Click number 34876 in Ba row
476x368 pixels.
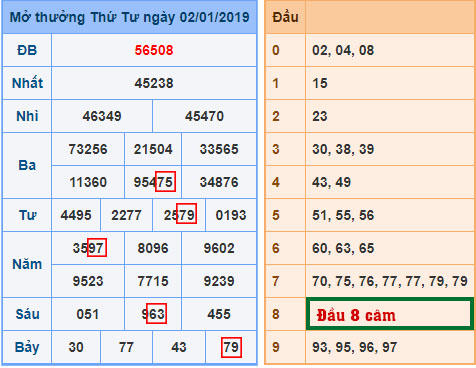[x=219, y=182]
